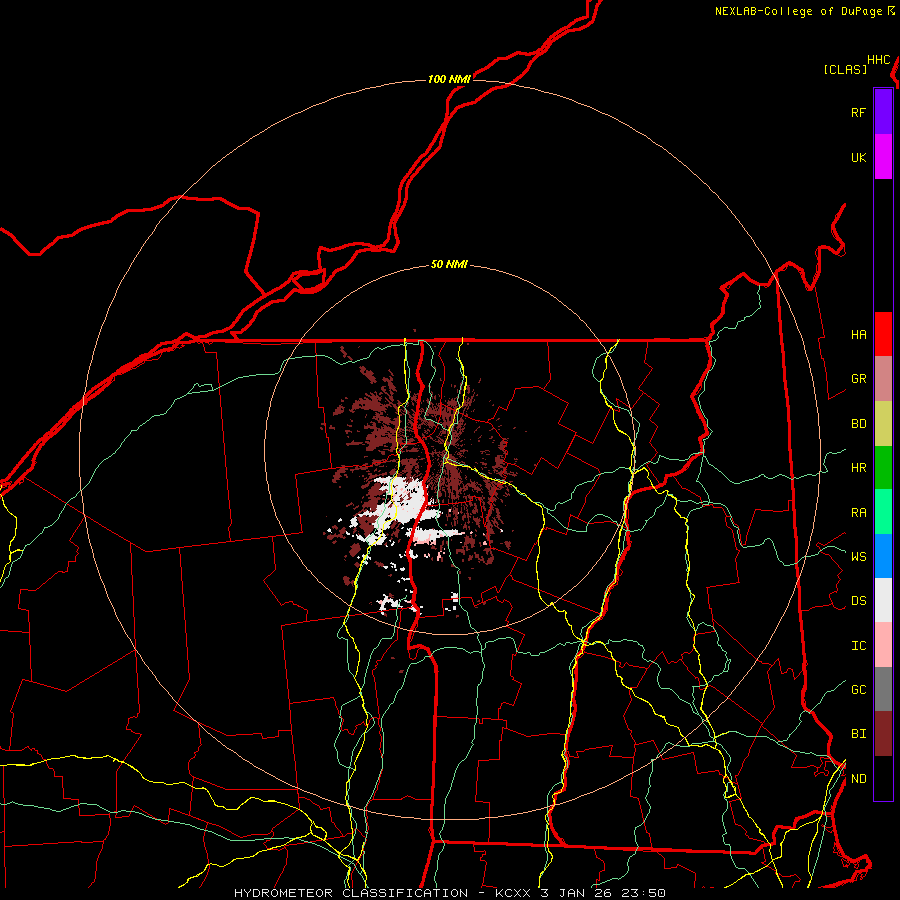Image resolution: width=900 pixels, height=900 pixels.
Task: Pick the HR green legend swatch
Action: click(883, 467)
